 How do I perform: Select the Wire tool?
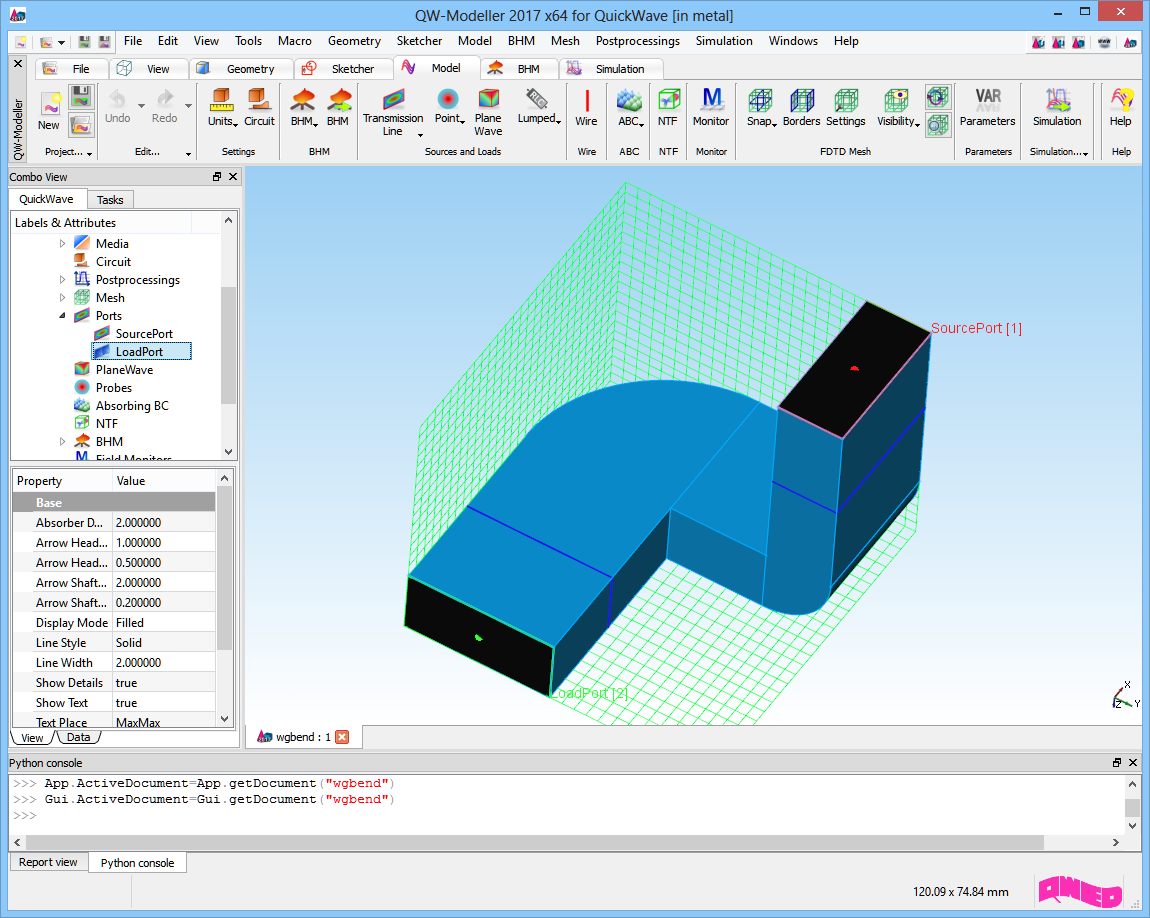pos(587,100)
